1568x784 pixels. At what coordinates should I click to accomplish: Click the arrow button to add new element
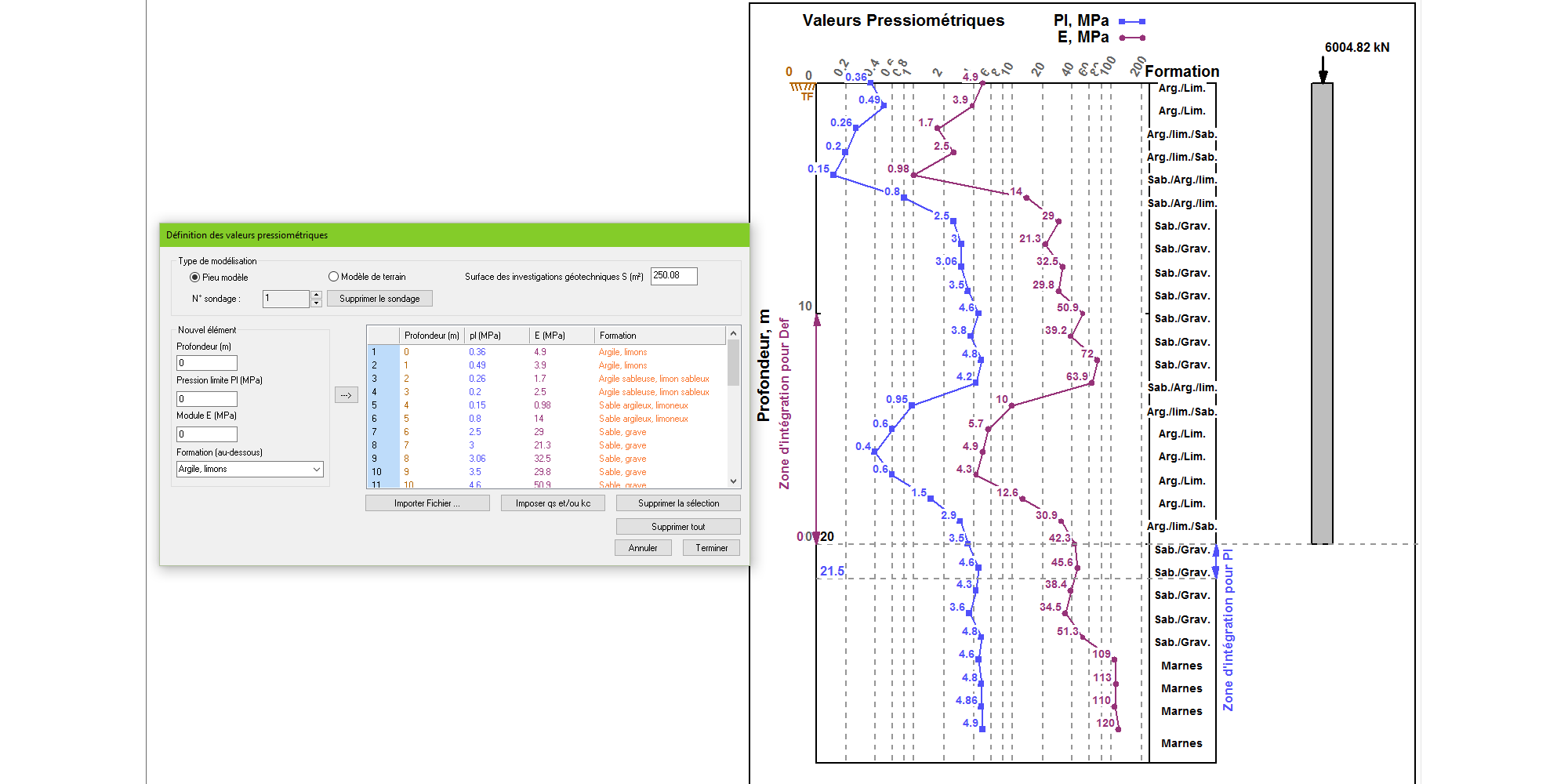pyautogui.click(x=346, y=395)
